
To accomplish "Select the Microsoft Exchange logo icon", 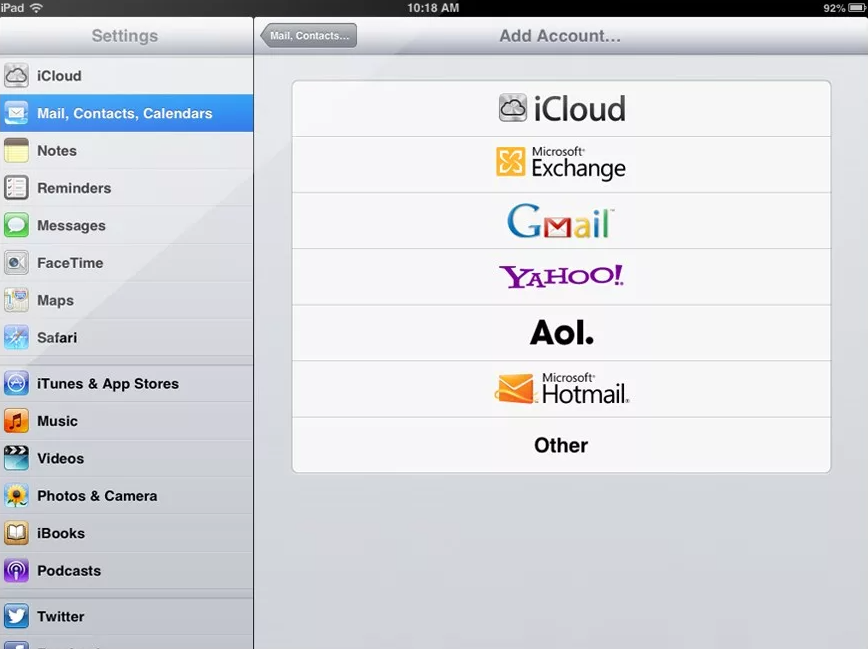I will [x=510, y=161].
